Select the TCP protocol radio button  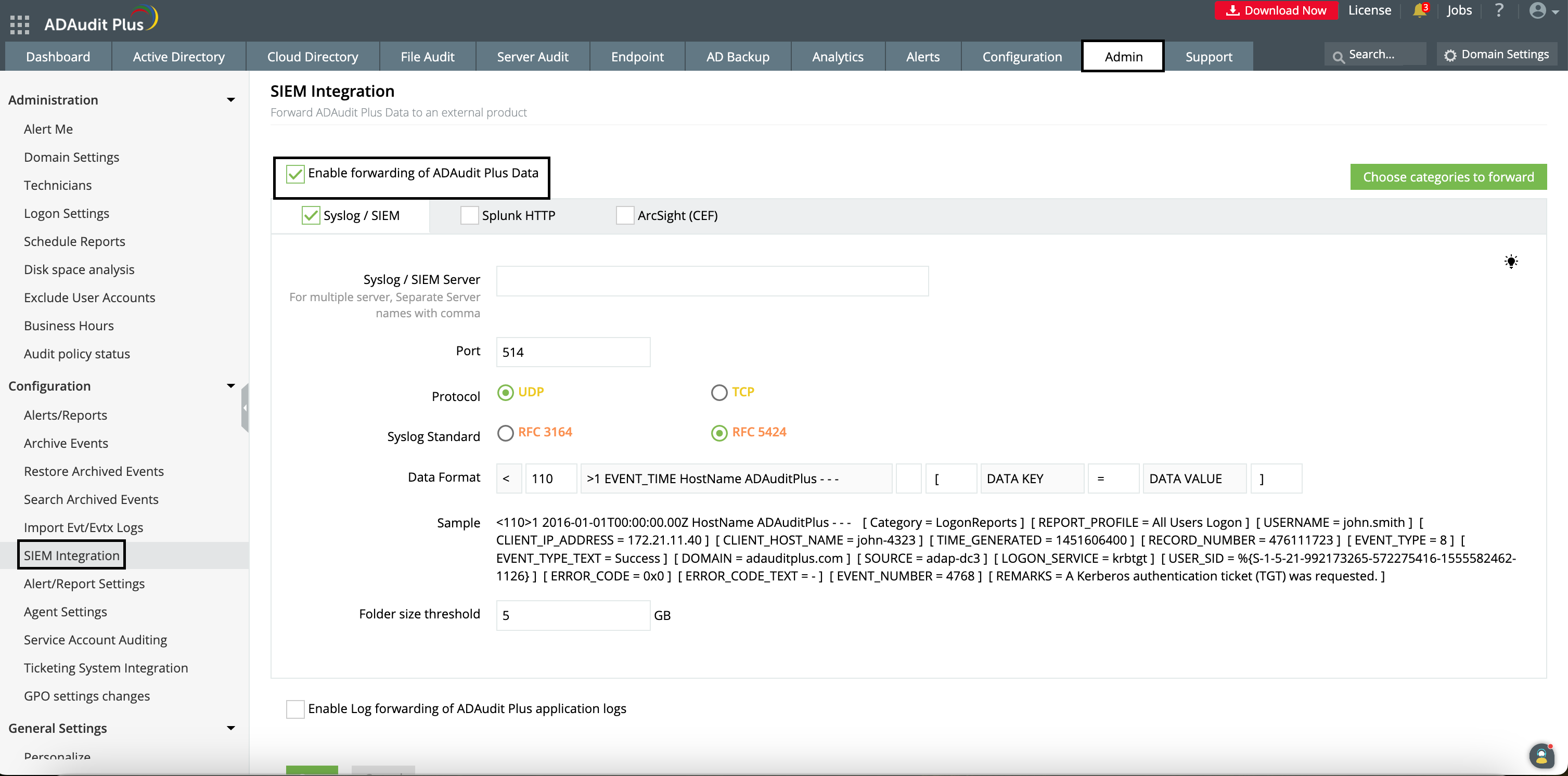click(x=719, y=393)
